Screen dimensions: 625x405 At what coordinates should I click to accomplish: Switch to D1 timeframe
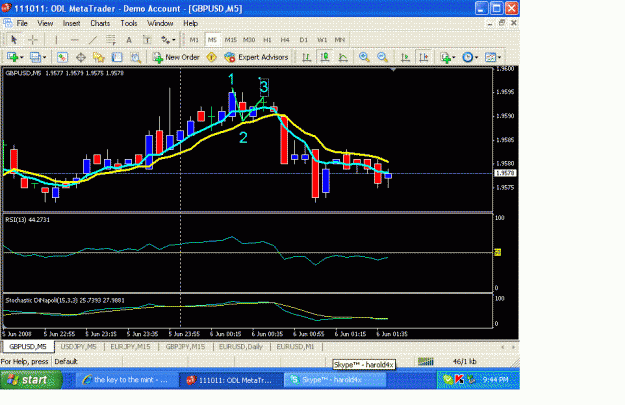(x=303, y=39)
